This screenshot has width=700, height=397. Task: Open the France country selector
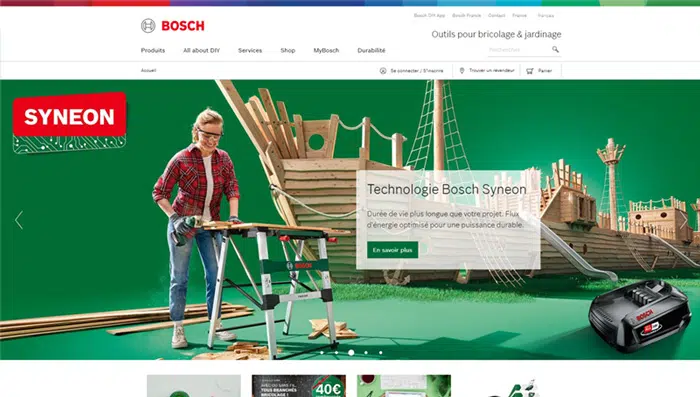pyautogui.click(x=520, y=15)
